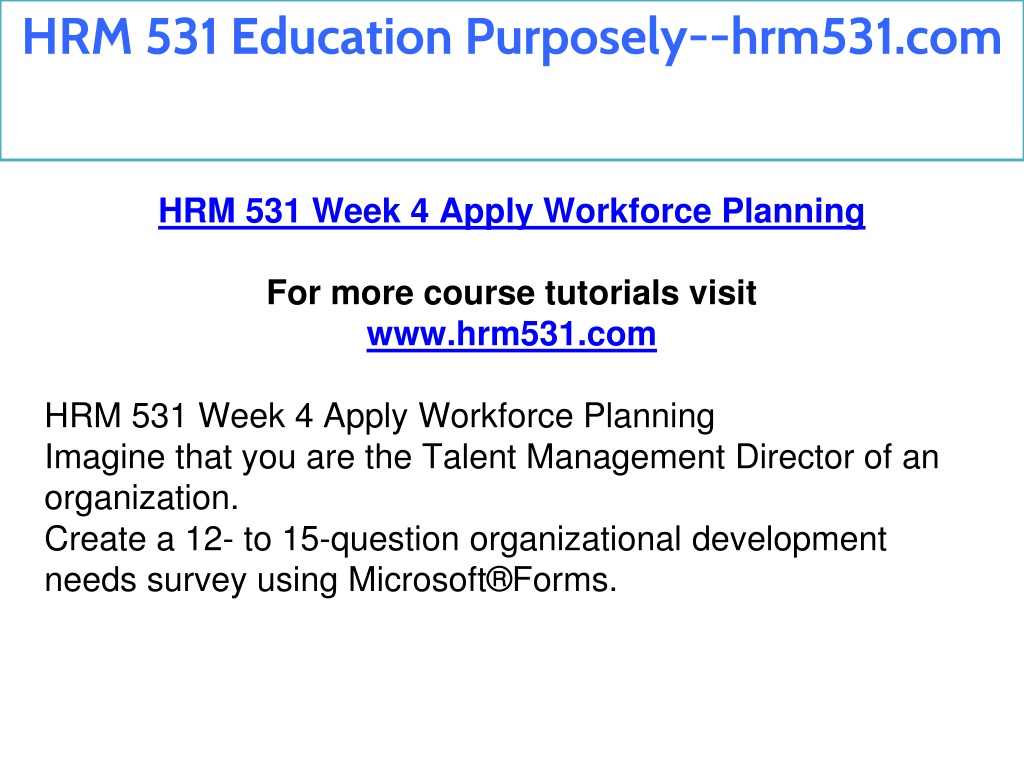This screenshot has width=1024, height=768.
Task: Select the words Talent Management in the body text
Action: point(573,457)
